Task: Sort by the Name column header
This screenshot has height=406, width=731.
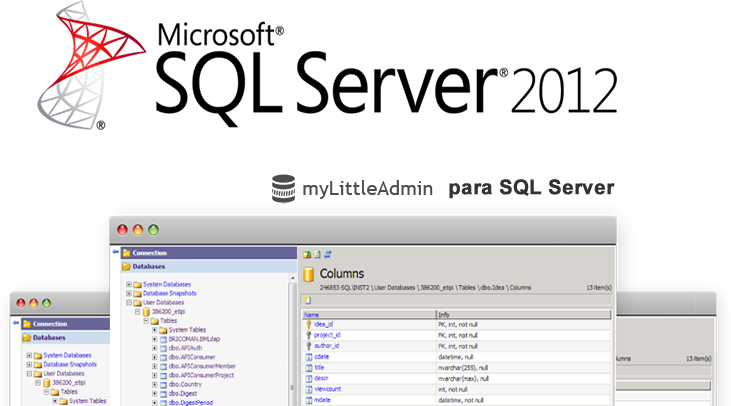Action: point(311,314)
